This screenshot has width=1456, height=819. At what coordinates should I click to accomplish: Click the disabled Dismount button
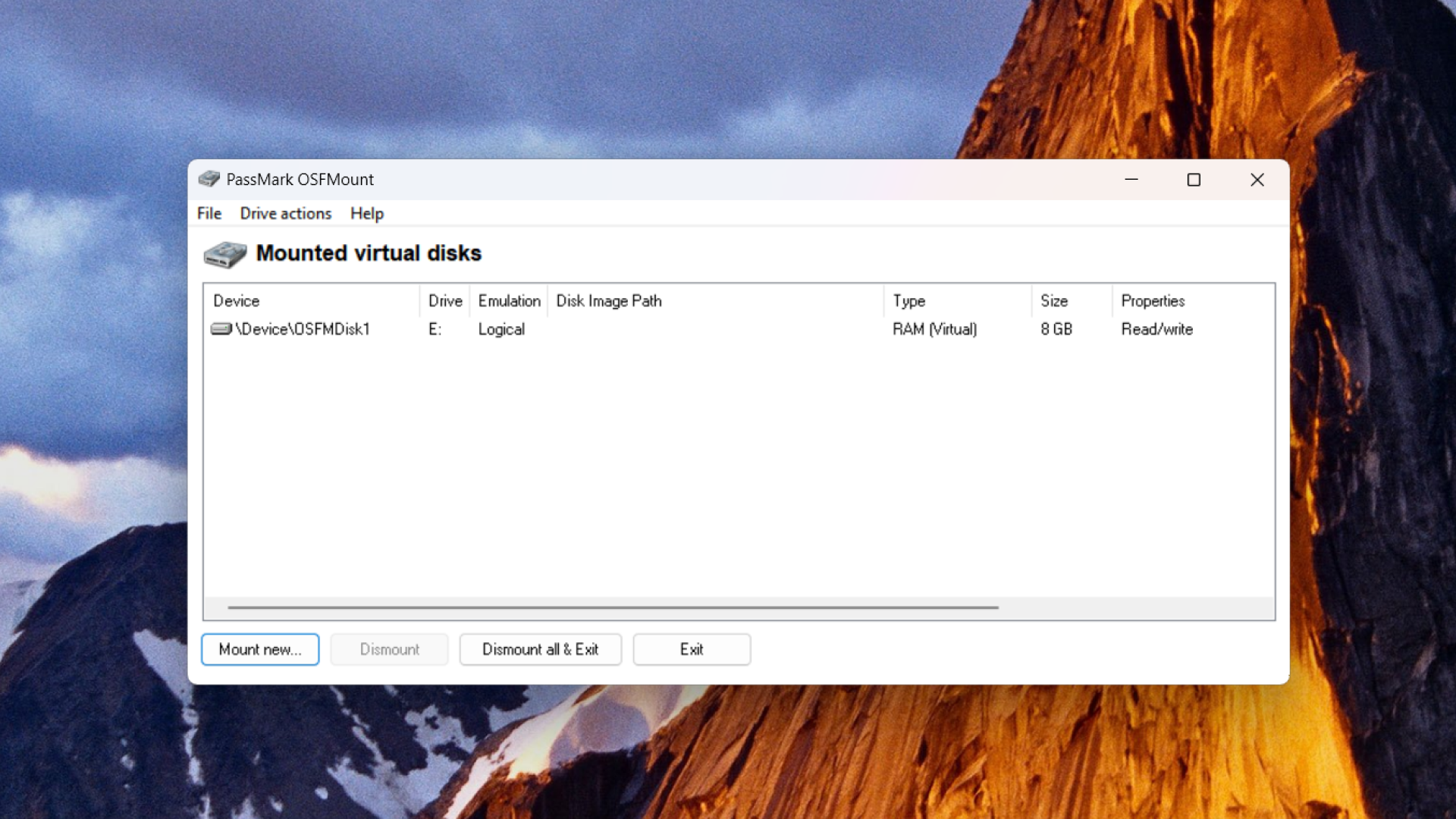389,650
